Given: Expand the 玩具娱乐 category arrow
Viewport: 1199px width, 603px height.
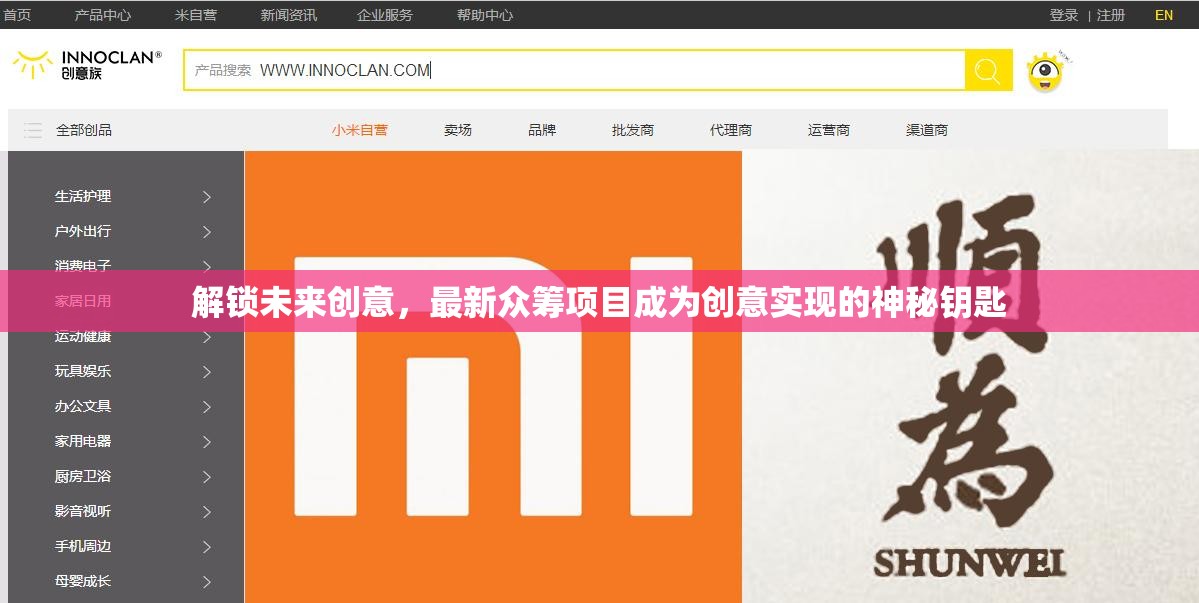Looking at the screenshot, I should point(206,372).
